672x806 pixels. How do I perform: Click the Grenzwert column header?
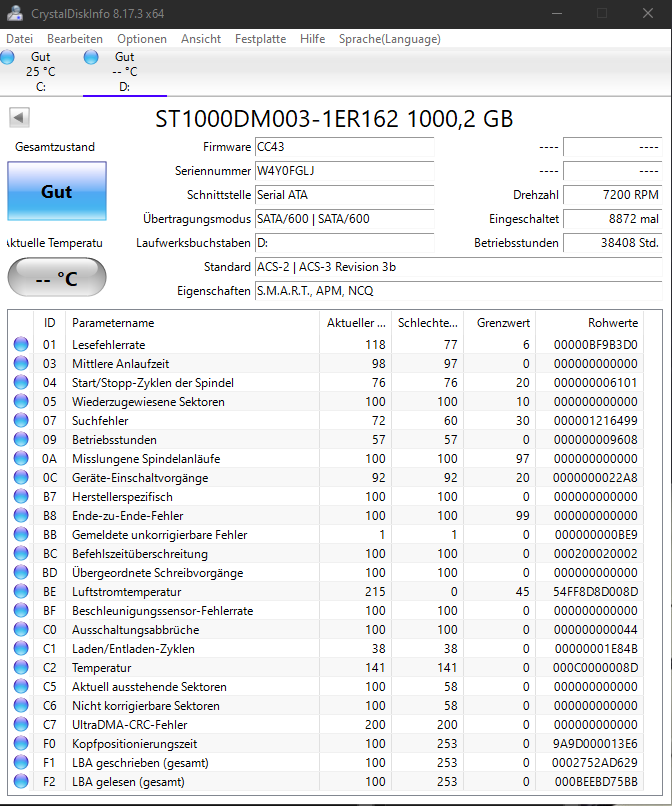[x=499, y=323]
